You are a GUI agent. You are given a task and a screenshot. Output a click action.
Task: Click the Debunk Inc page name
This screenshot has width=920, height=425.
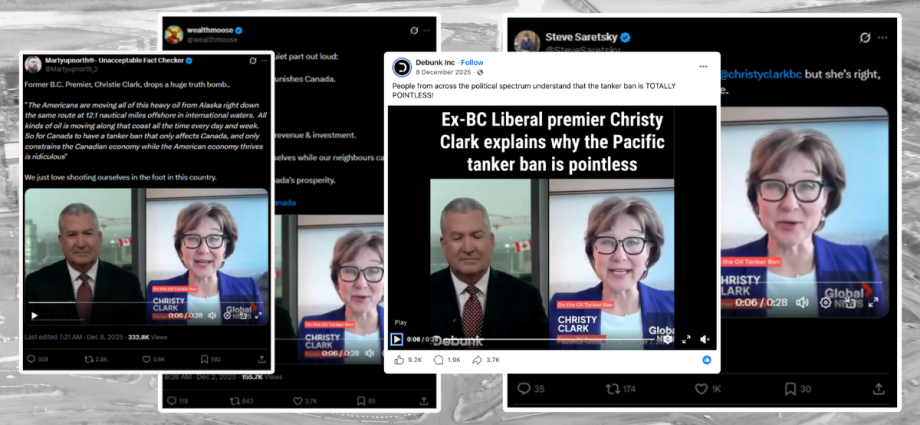(x=436, y=62)
